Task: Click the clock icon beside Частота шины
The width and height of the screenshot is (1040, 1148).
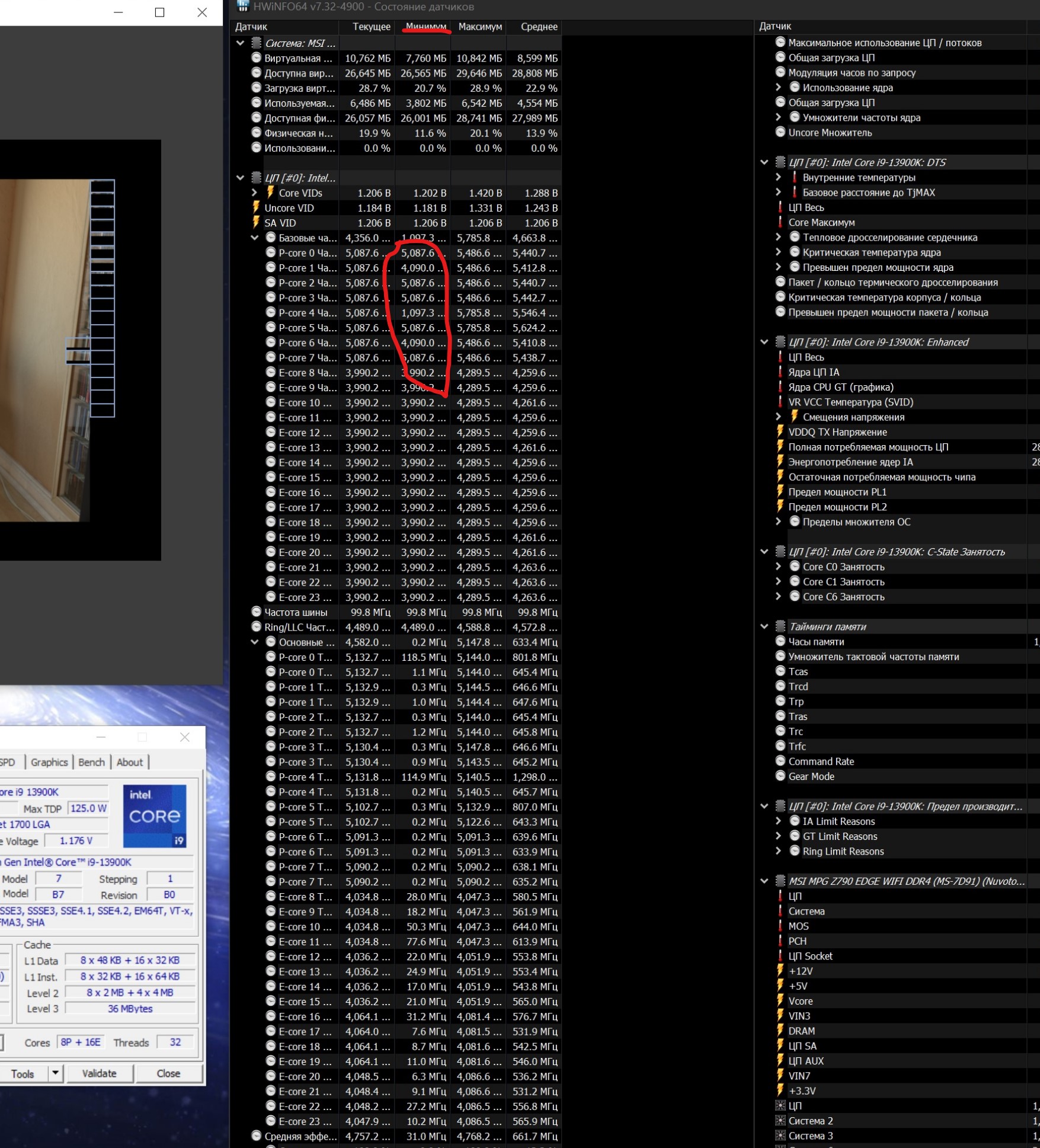Action: [256, 612]
